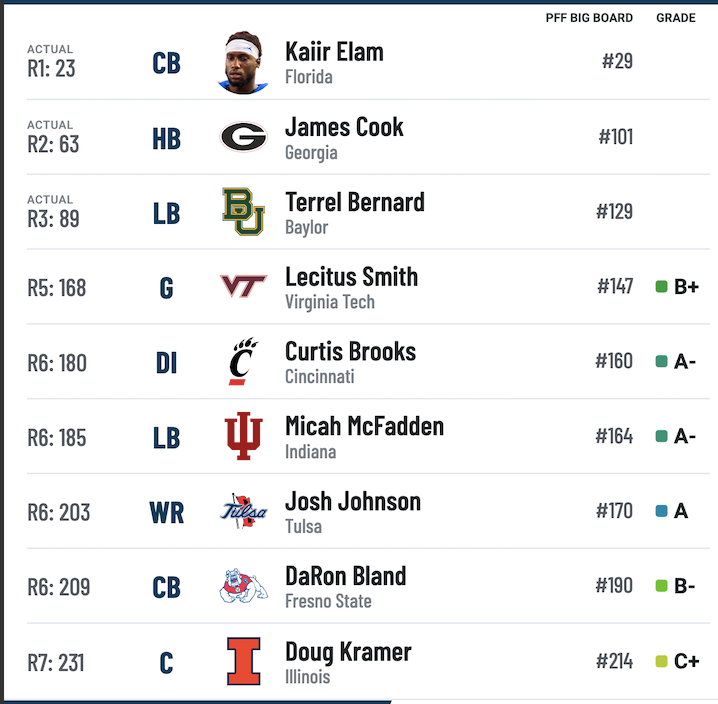The height and width of the screenshot is (704, 718).
Task: Click the yellow C+ grade swatch
Action: (661, 661)
